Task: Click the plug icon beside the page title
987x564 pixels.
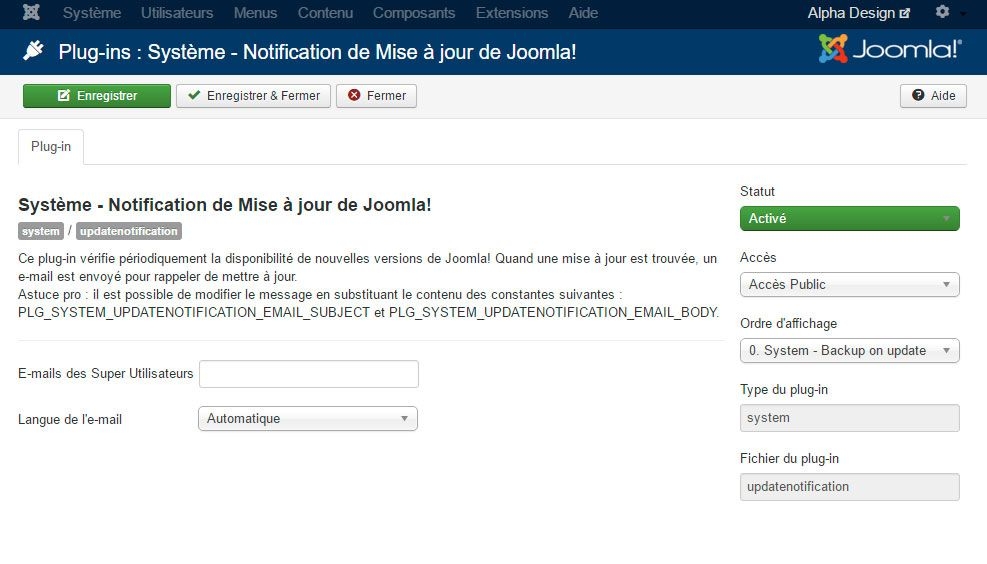Action: (33, 50)
